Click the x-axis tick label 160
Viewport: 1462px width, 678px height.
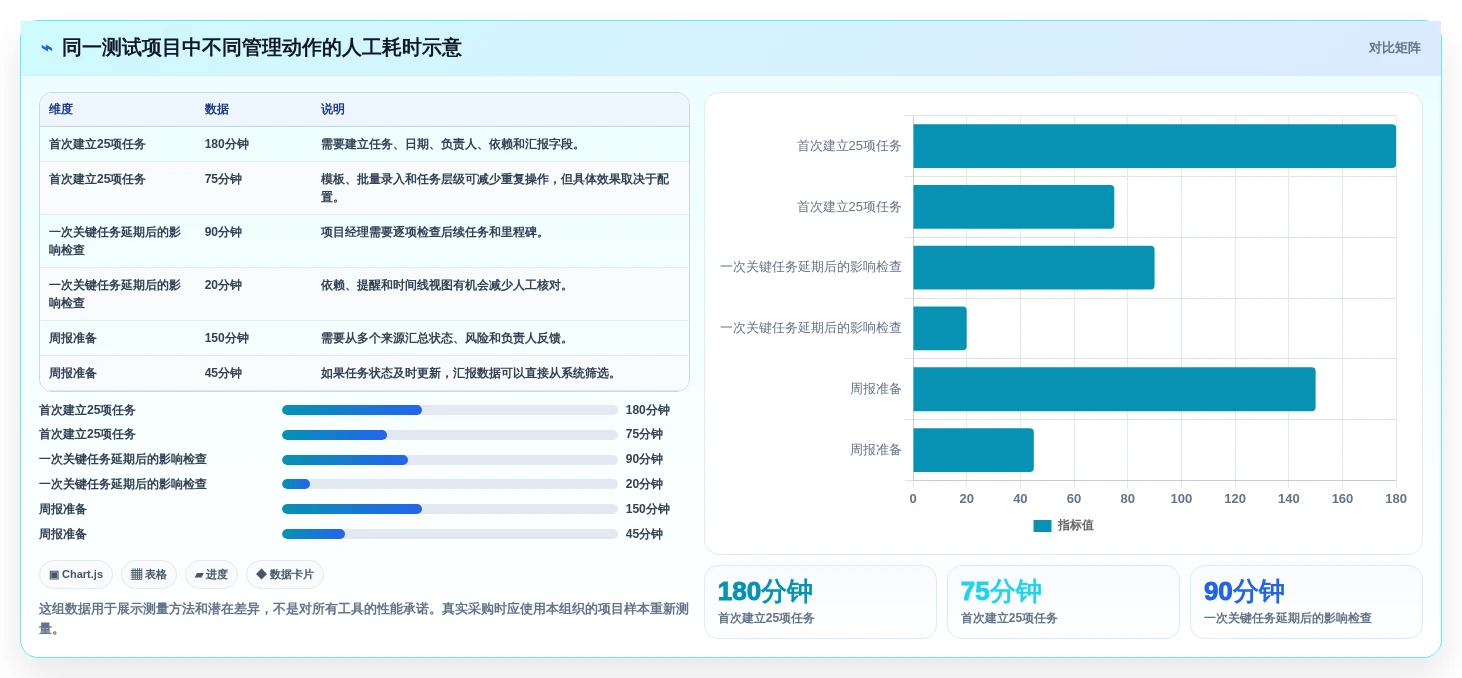click(x=1342, y=498)
